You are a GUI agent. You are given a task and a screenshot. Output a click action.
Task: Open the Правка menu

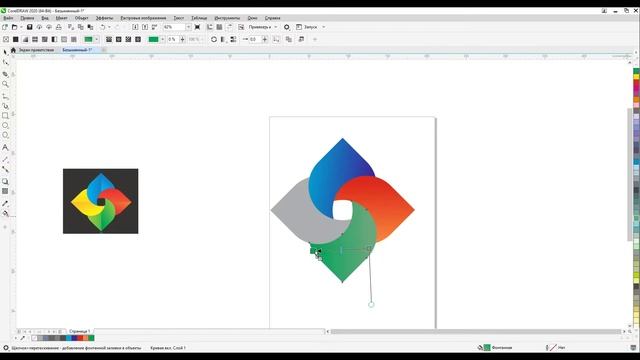(x=27, y=18)
